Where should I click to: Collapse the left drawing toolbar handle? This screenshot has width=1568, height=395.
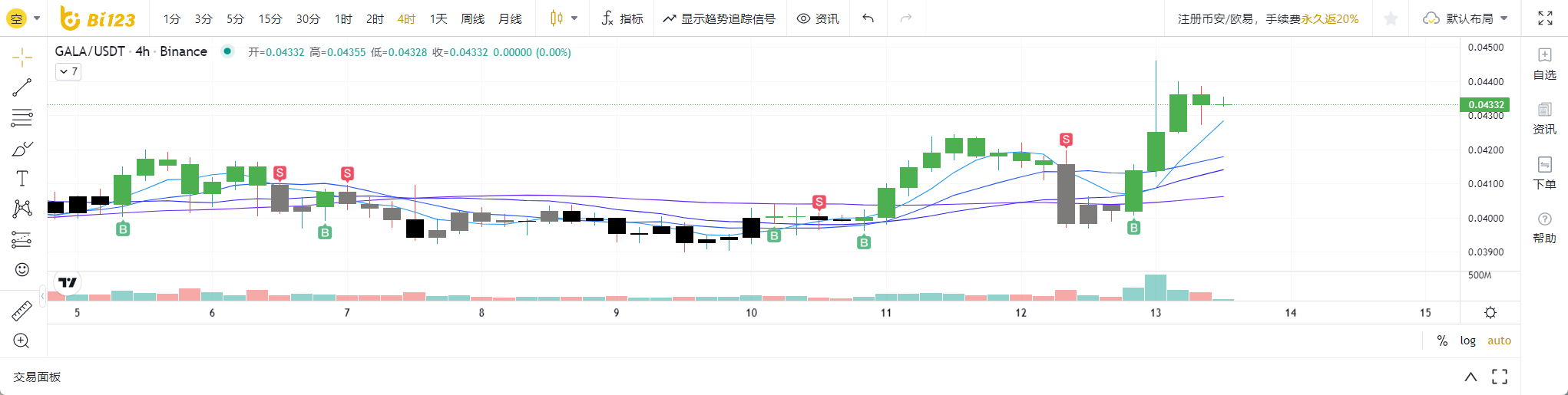point(43,295)
